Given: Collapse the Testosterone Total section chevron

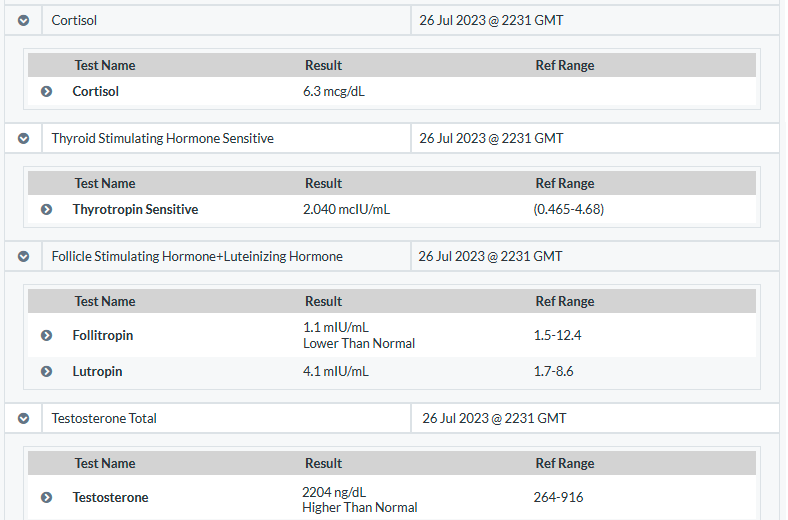Looking at the screenshot, I should (x=23, y=419).
